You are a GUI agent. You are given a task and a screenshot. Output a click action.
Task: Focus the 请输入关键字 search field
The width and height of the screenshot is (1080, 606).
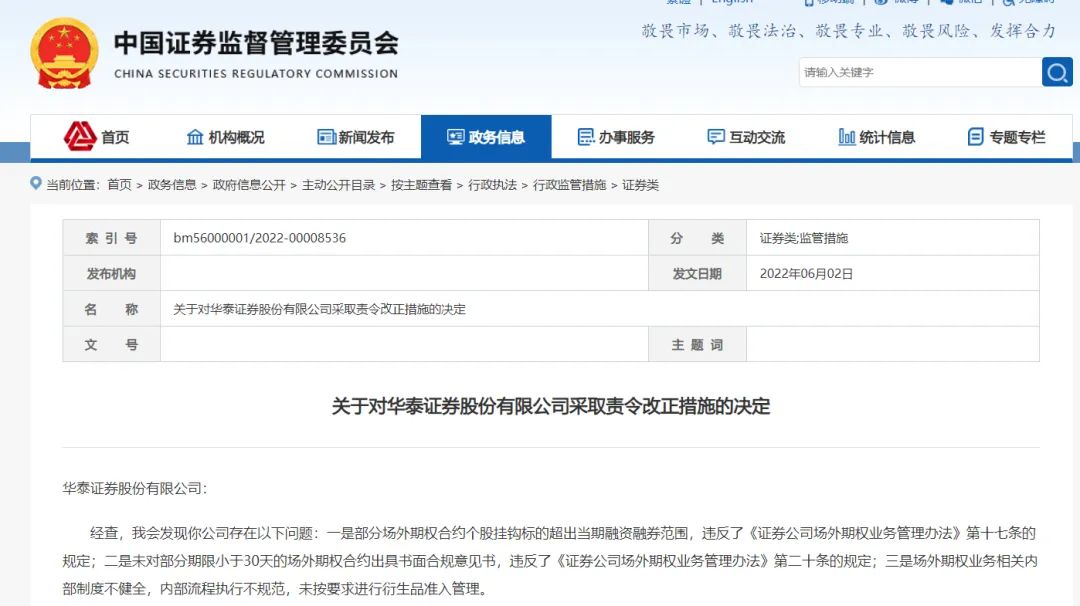pos(920,72)
